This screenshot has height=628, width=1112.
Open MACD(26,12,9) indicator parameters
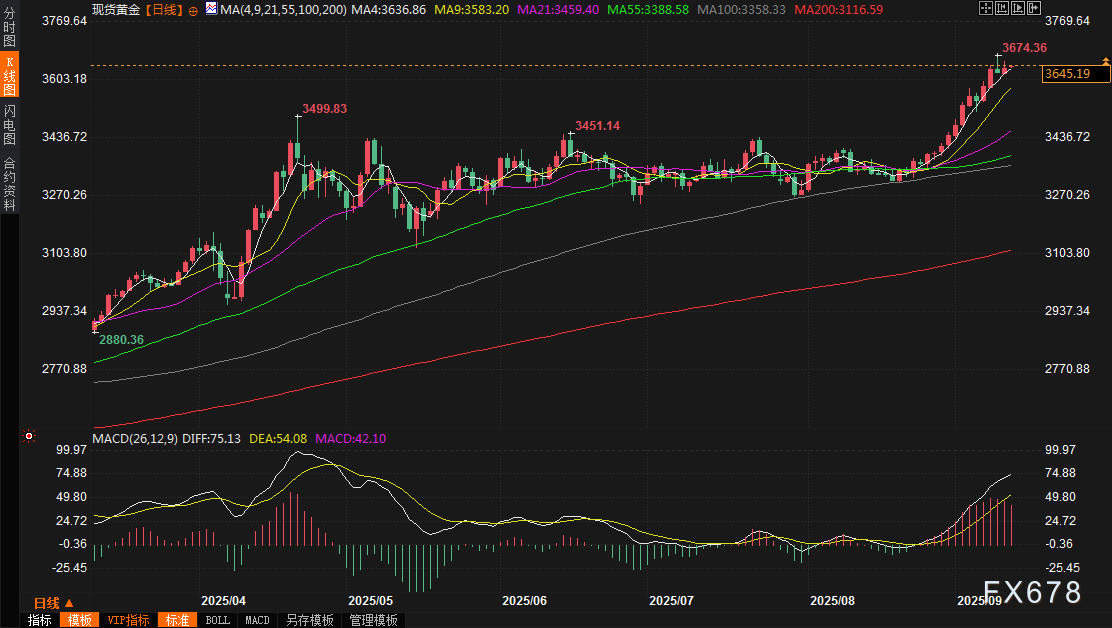click(135, 438)
